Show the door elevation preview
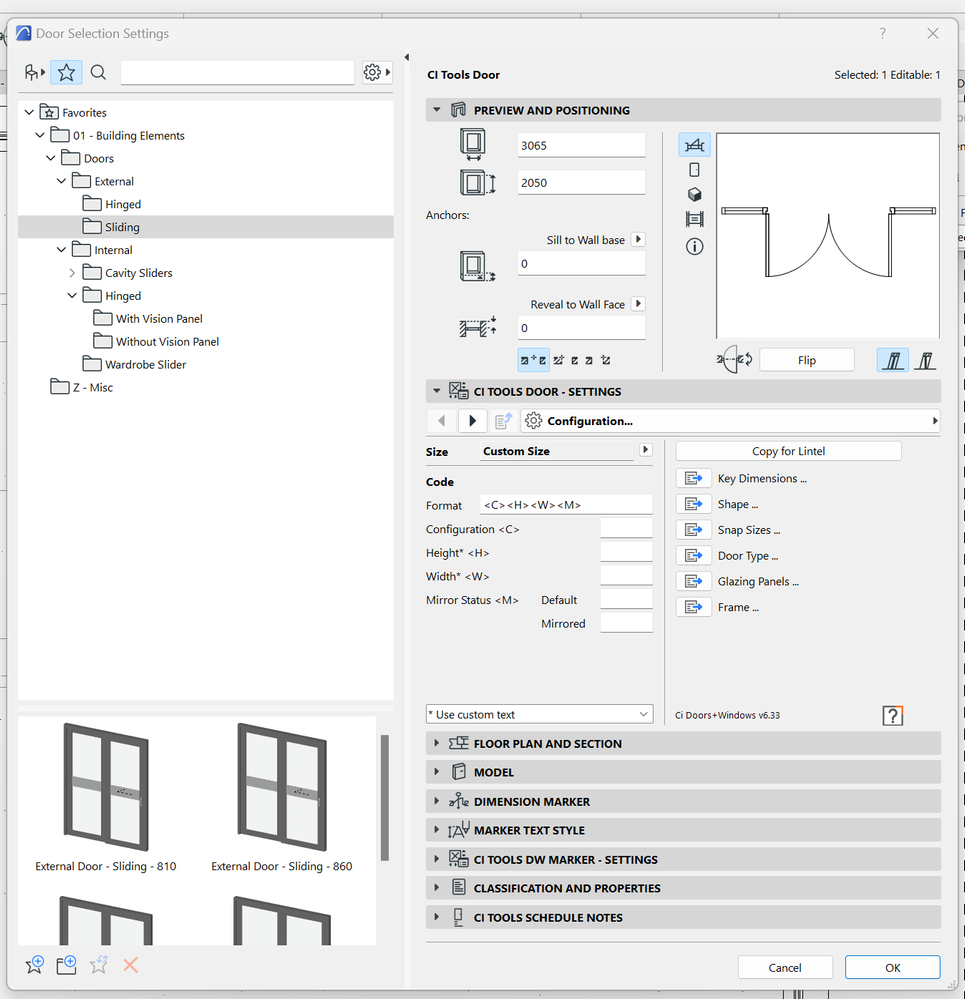The height and width of the screenshot is (999, 965). [x=694, y=170]
